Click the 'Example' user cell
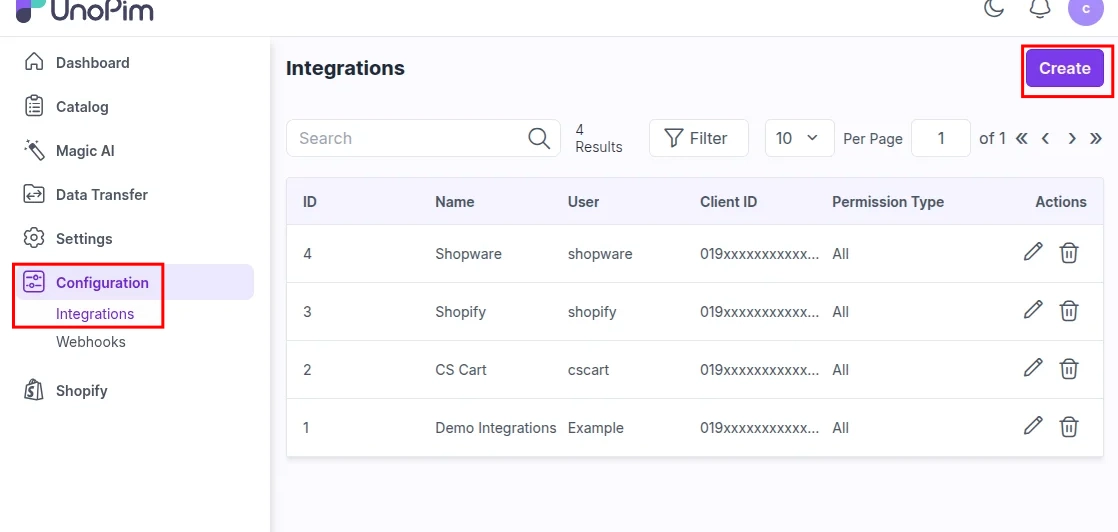1118x532 pixels. coord(595,428)
